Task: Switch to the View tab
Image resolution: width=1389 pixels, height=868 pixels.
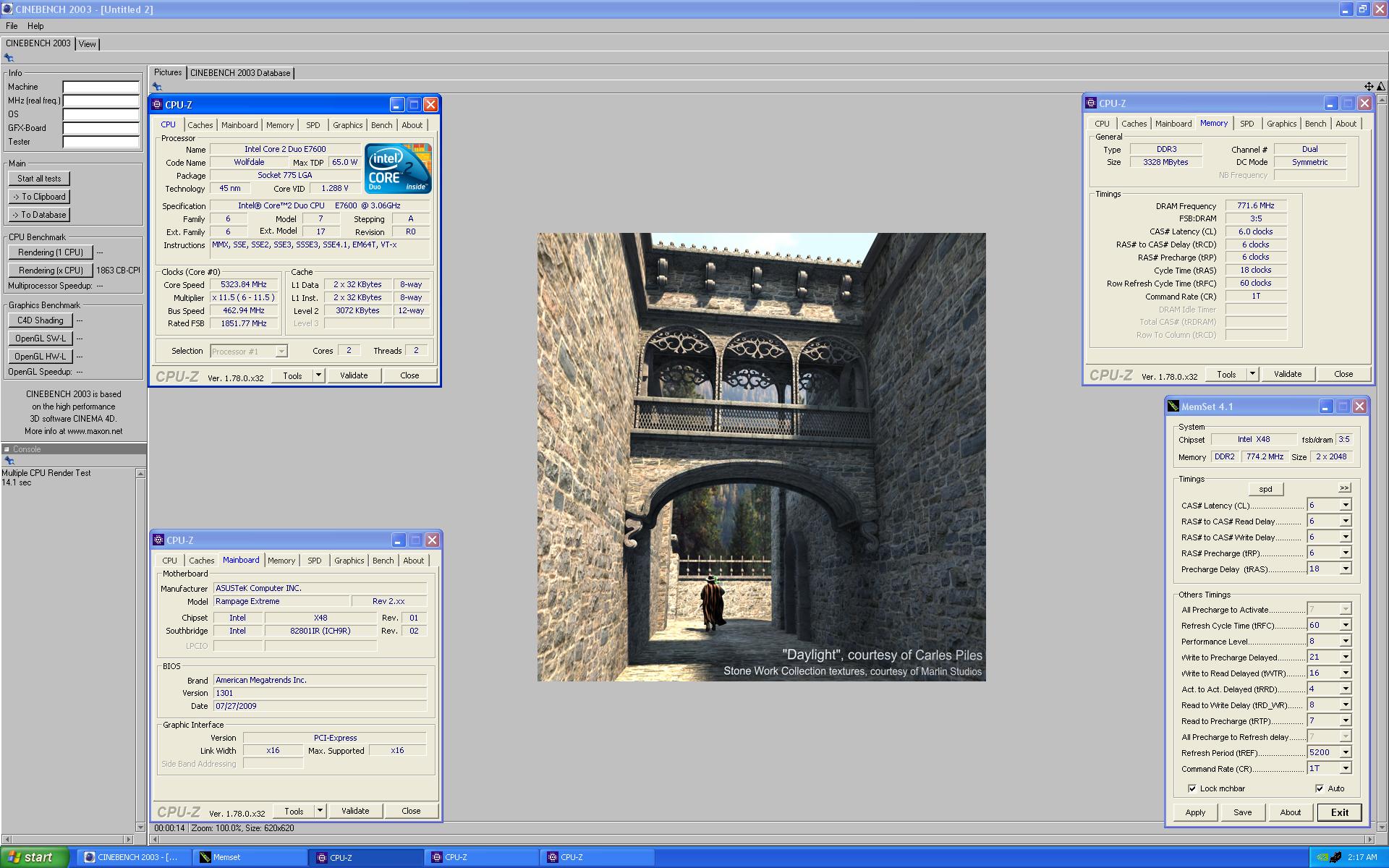Action: (87, 44)
